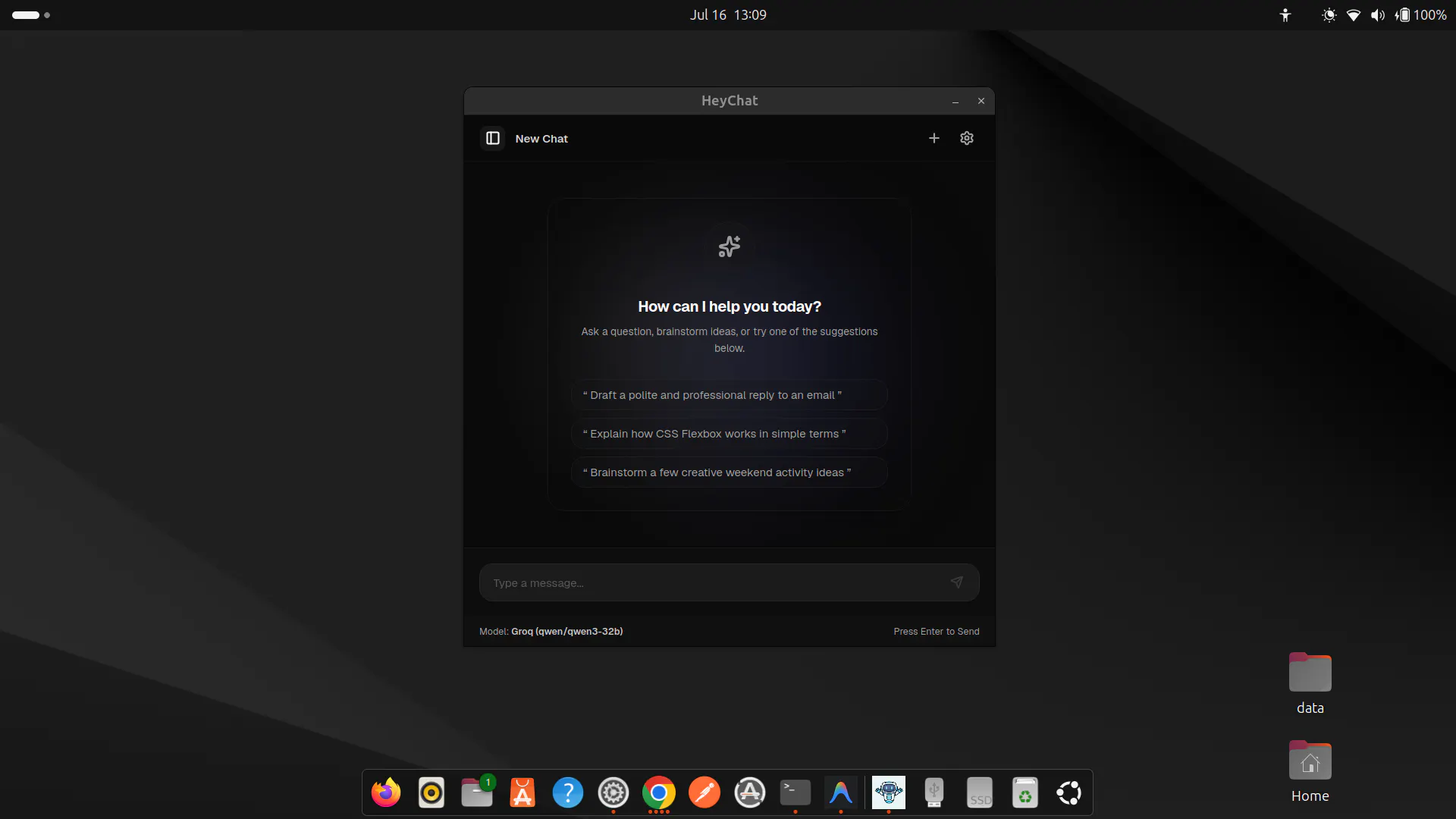Launch Postman from the dock
1456x819 pixels.
point(704,793)
